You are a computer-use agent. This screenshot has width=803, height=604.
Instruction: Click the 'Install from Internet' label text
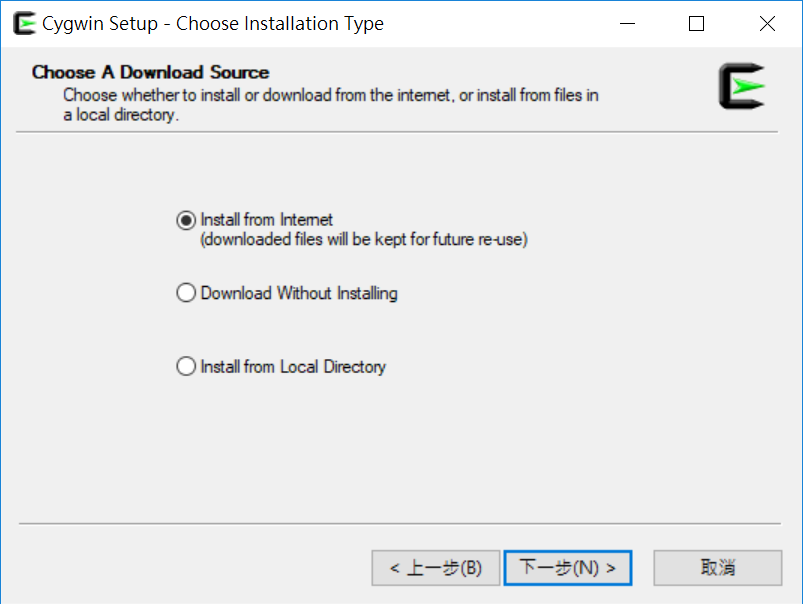(x=267, y=220)
